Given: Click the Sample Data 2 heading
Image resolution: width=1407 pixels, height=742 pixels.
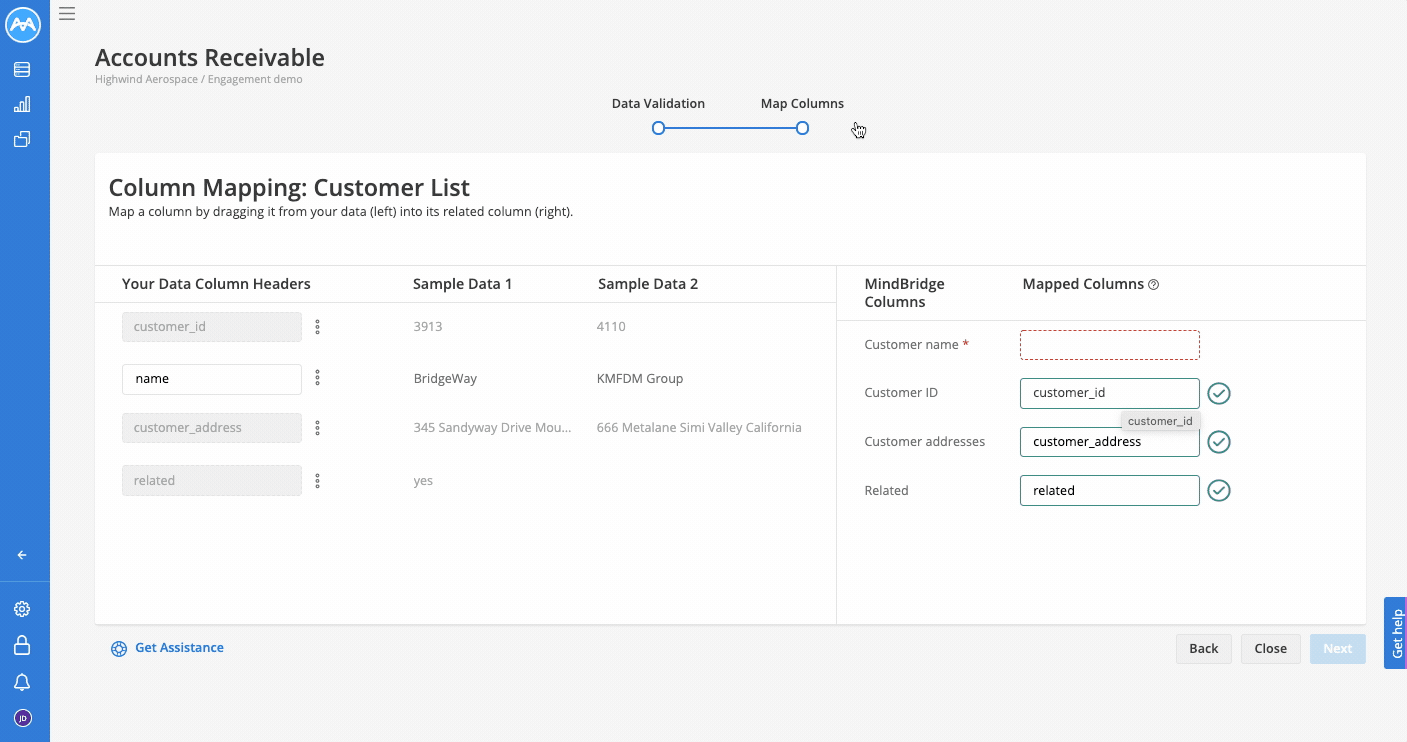Looking at the screenshot, I should click(648, 284).
